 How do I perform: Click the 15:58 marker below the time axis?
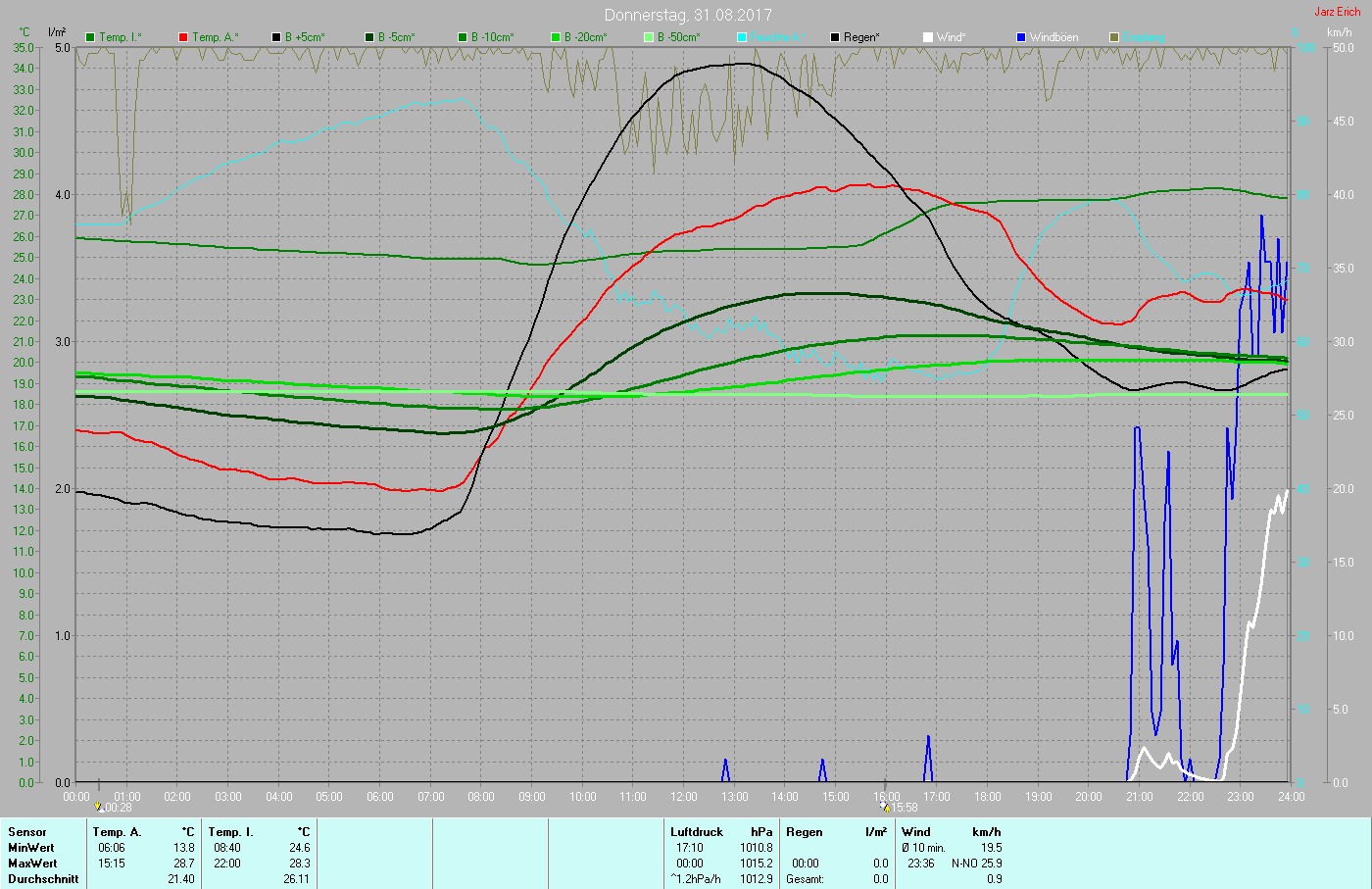coord(900,808)
